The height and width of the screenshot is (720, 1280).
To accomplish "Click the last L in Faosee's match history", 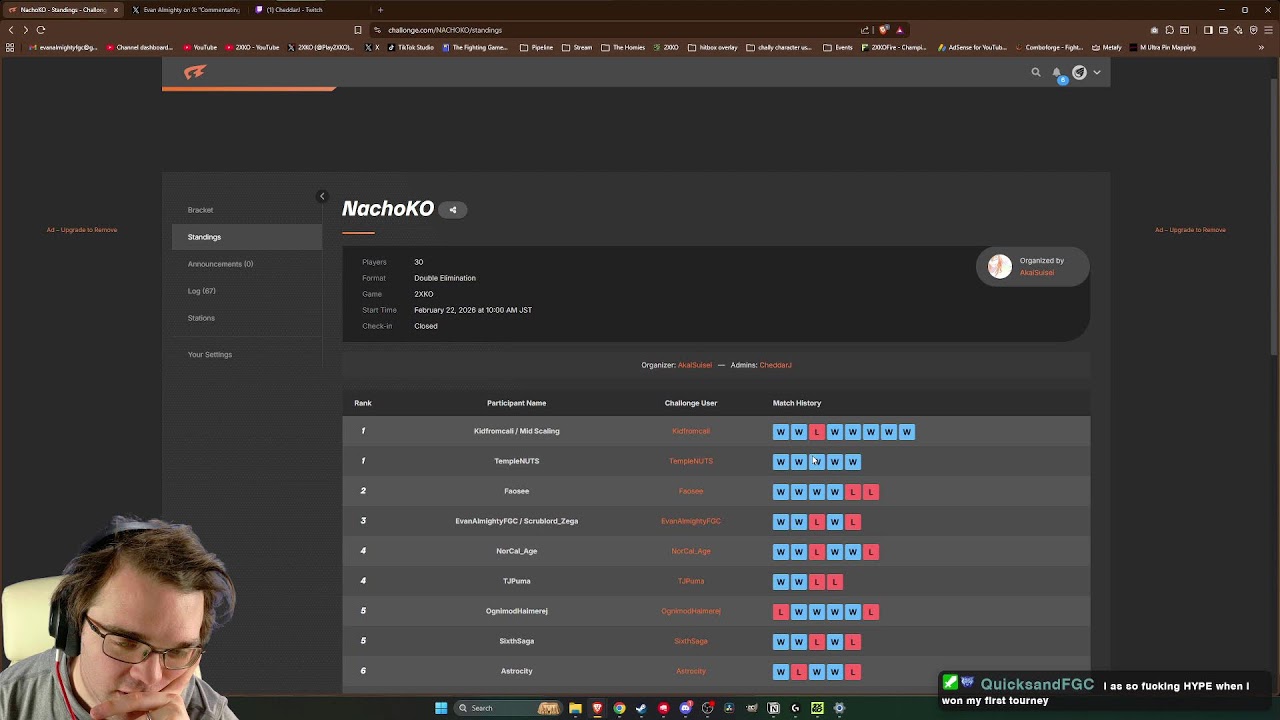I will 871,492.
